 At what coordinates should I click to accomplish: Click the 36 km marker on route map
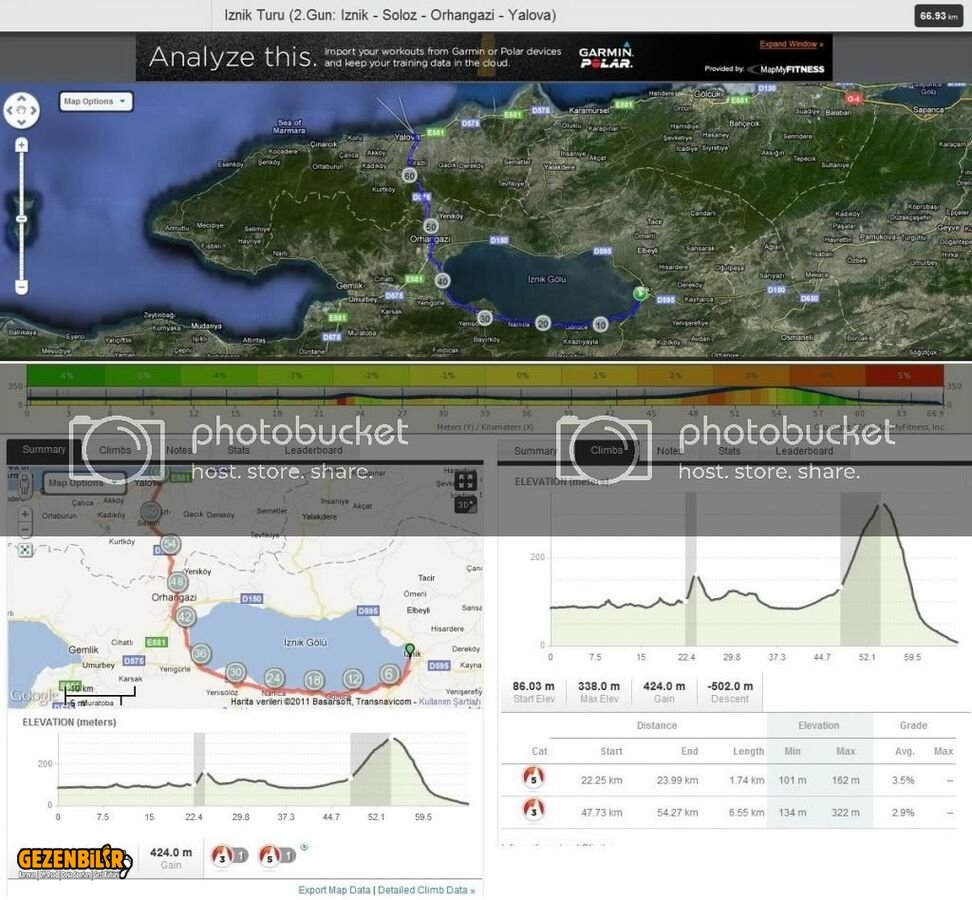tap(201, 654)
